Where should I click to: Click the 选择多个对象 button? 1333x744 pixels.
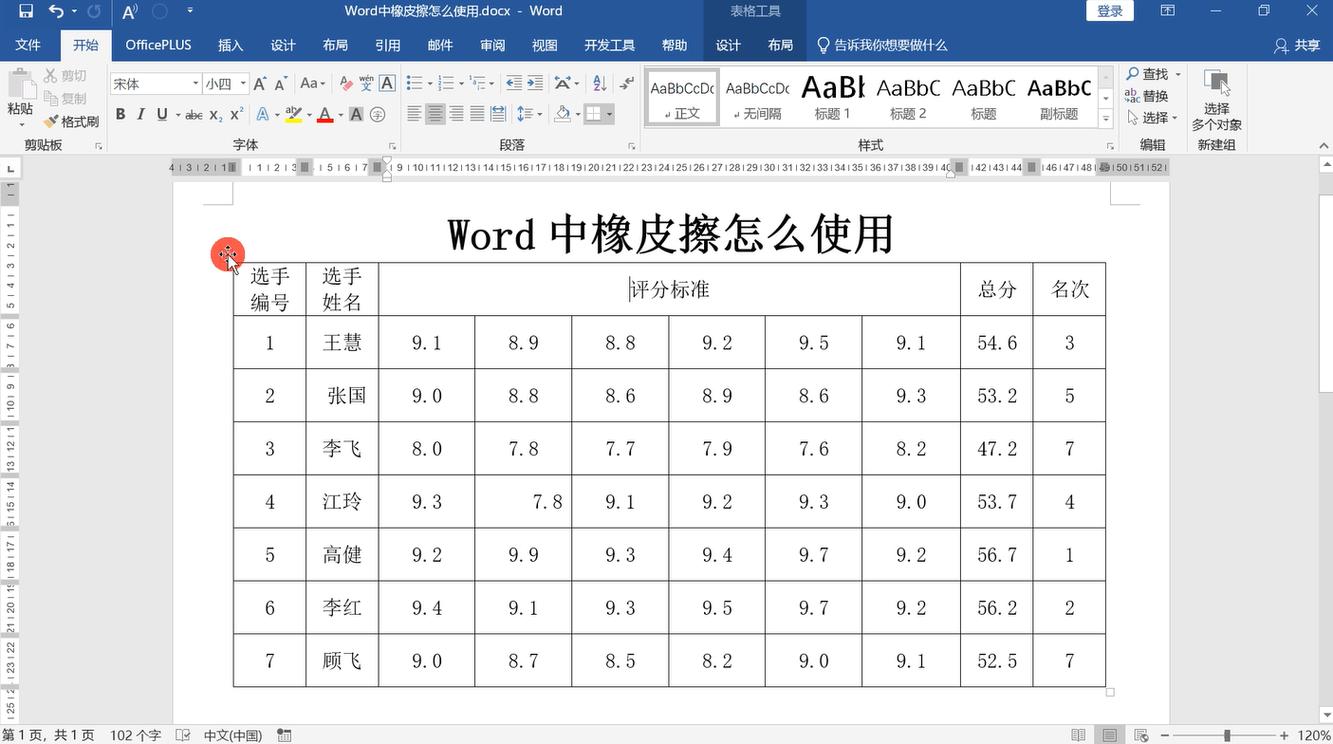tap(1216, 101)
